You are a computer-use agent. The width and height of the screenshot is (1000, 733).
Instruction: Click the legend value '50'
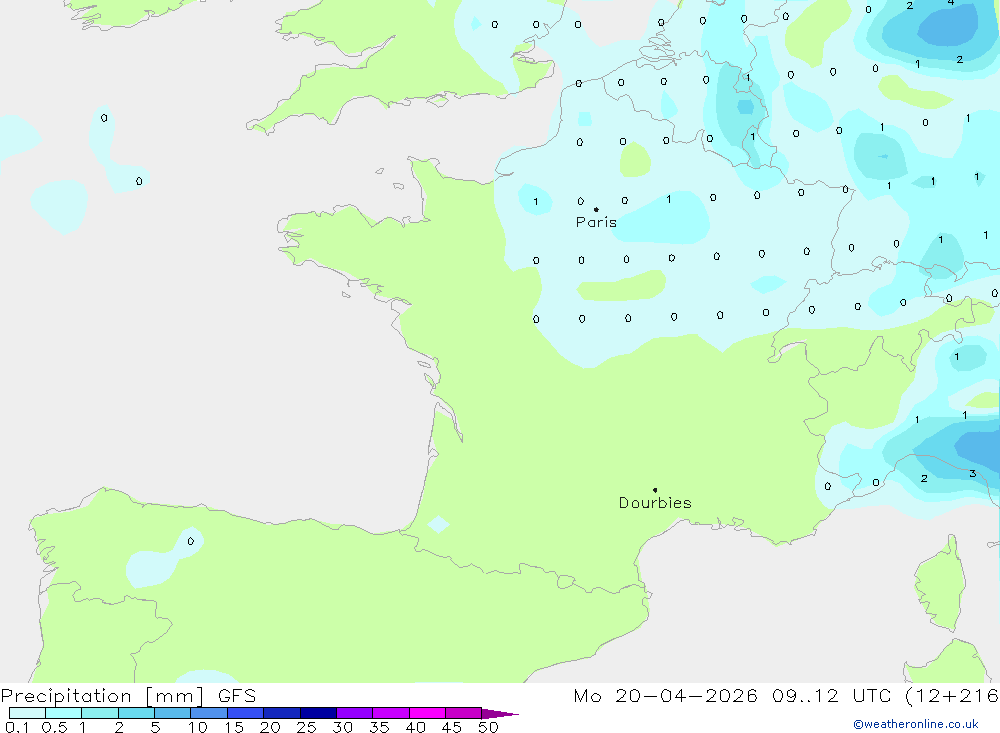(x=488, y=727)
